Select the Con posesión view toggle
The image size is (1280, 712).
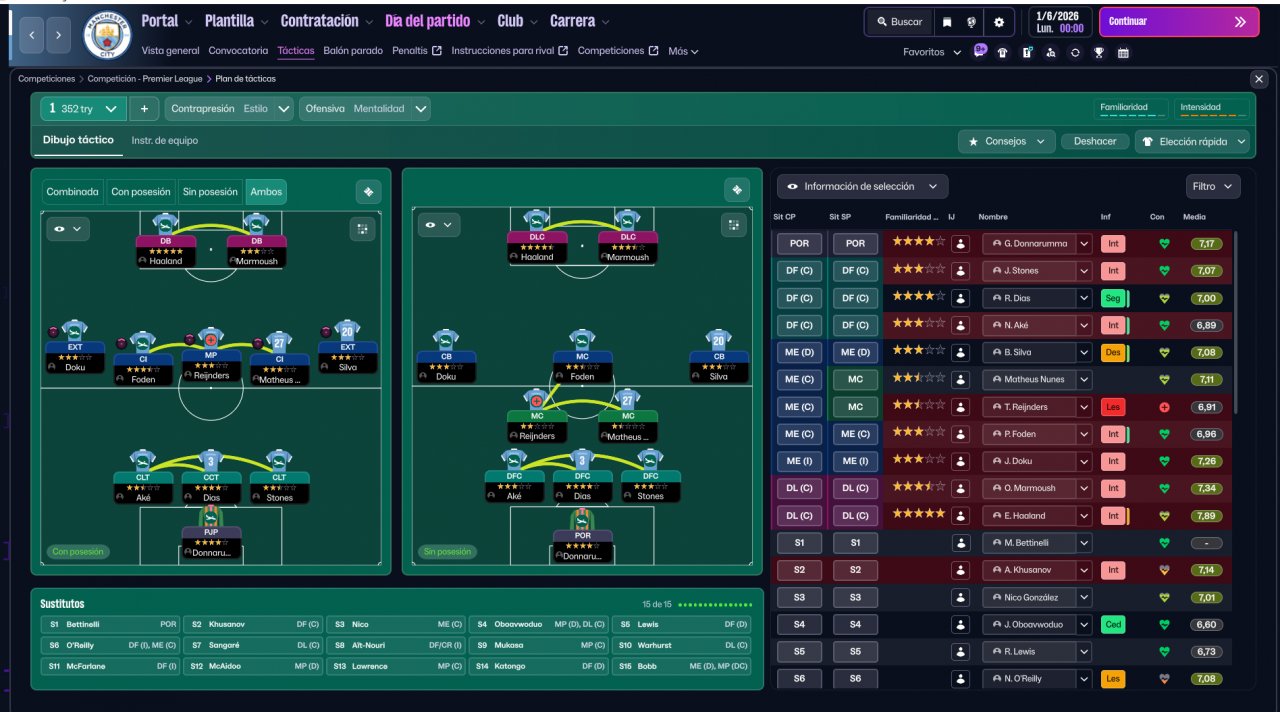pos(141,192)
